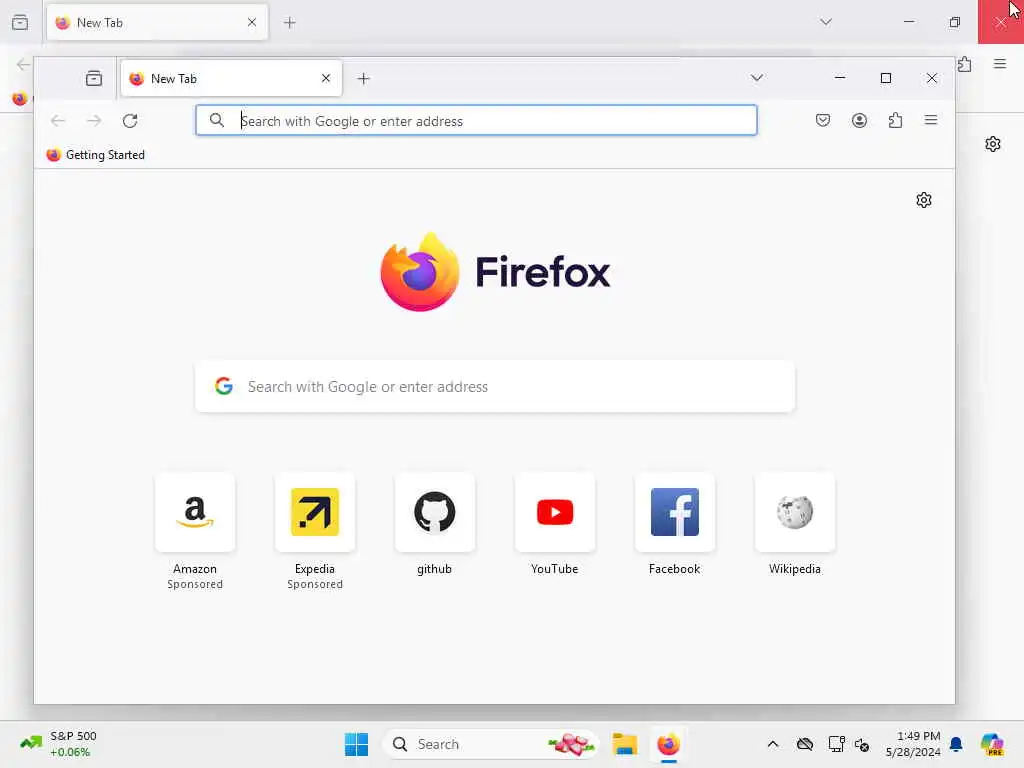Screen dimensions: 1024x768
Task: Open Windows Start menu
Action: coord(357,744)
